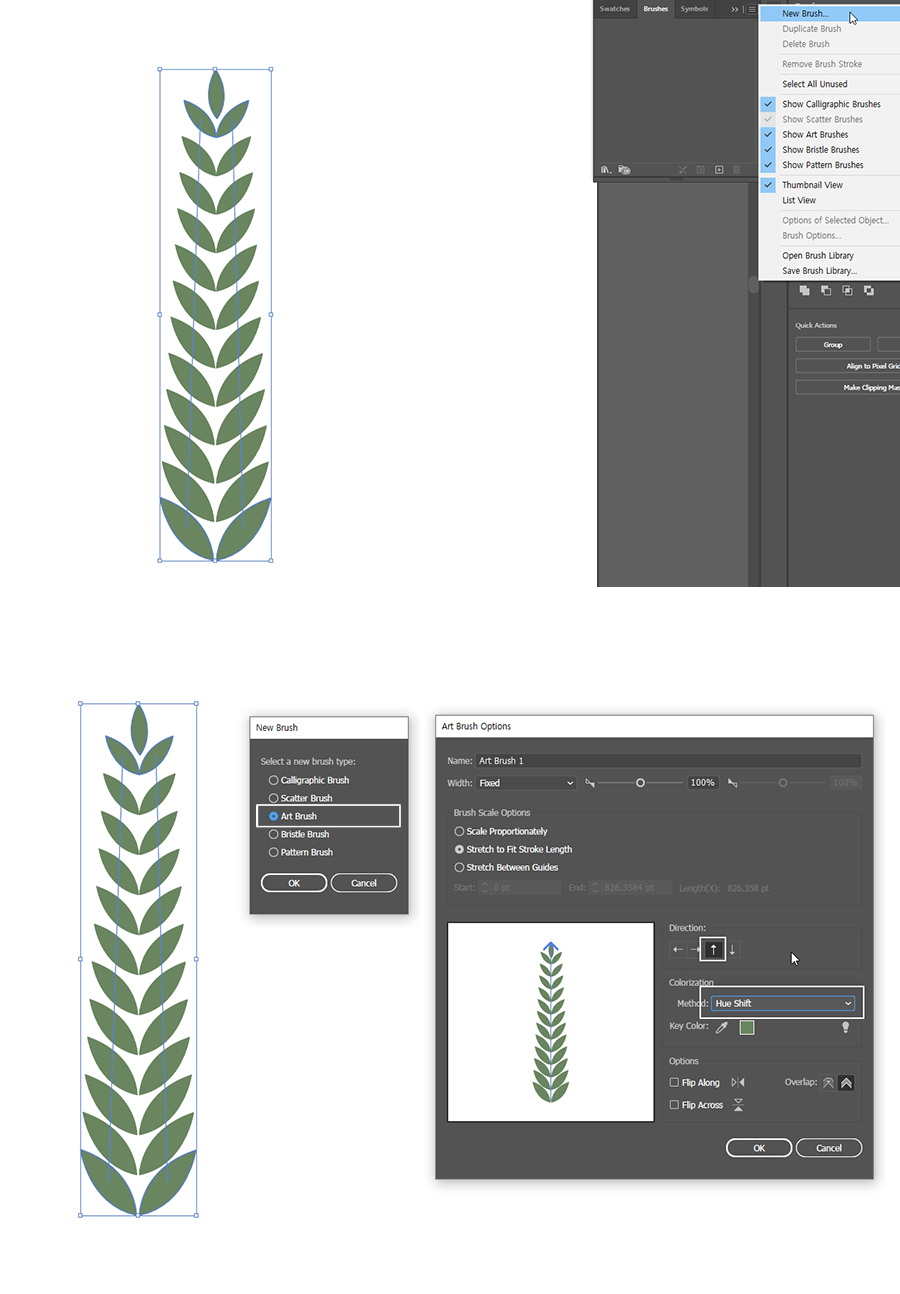Click the Start value stepper arrows
Screen dimensions: 900x1294
tap(484, 887)
